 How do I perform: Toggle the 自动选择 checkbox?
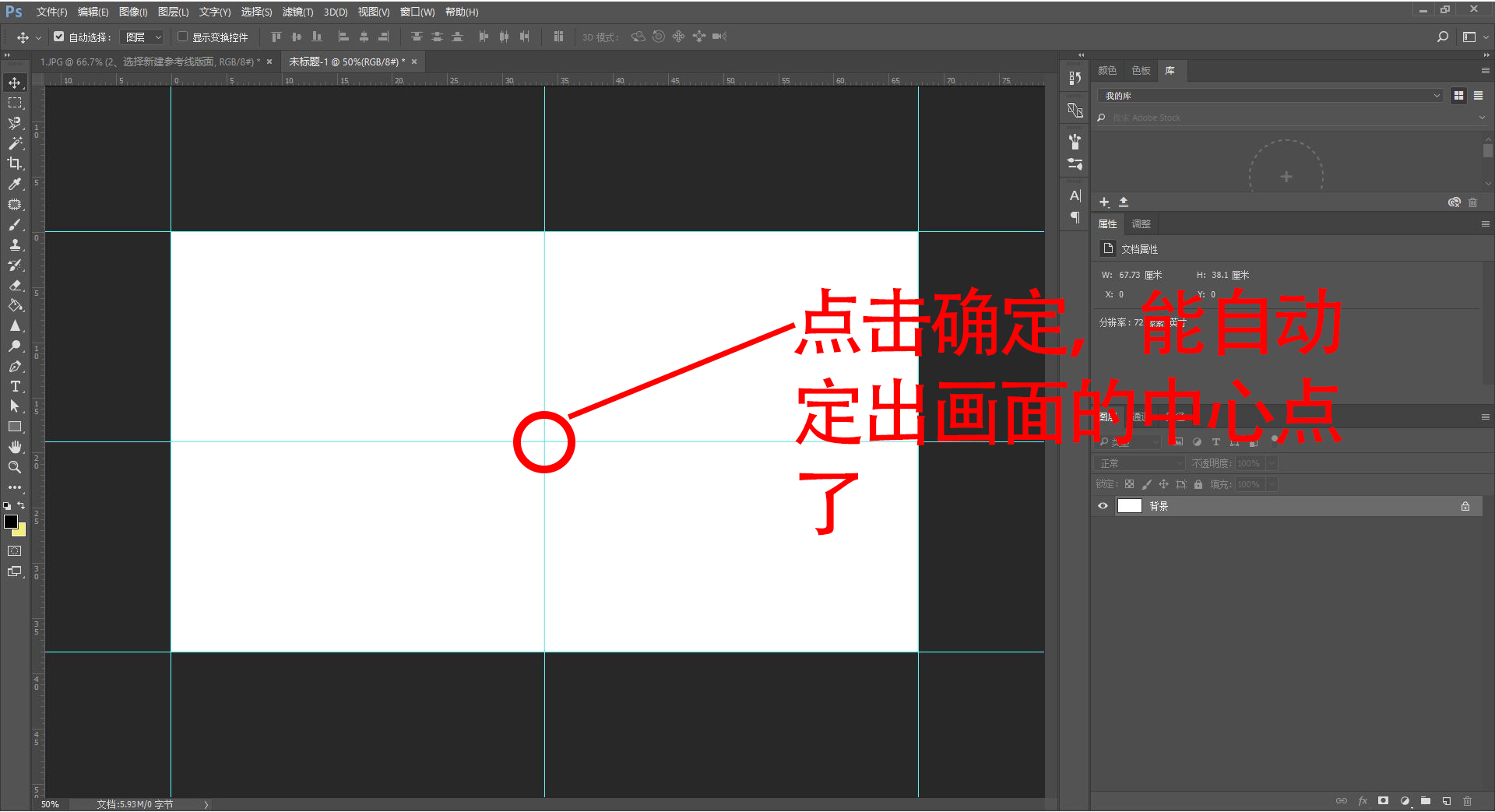coord(58,37)
